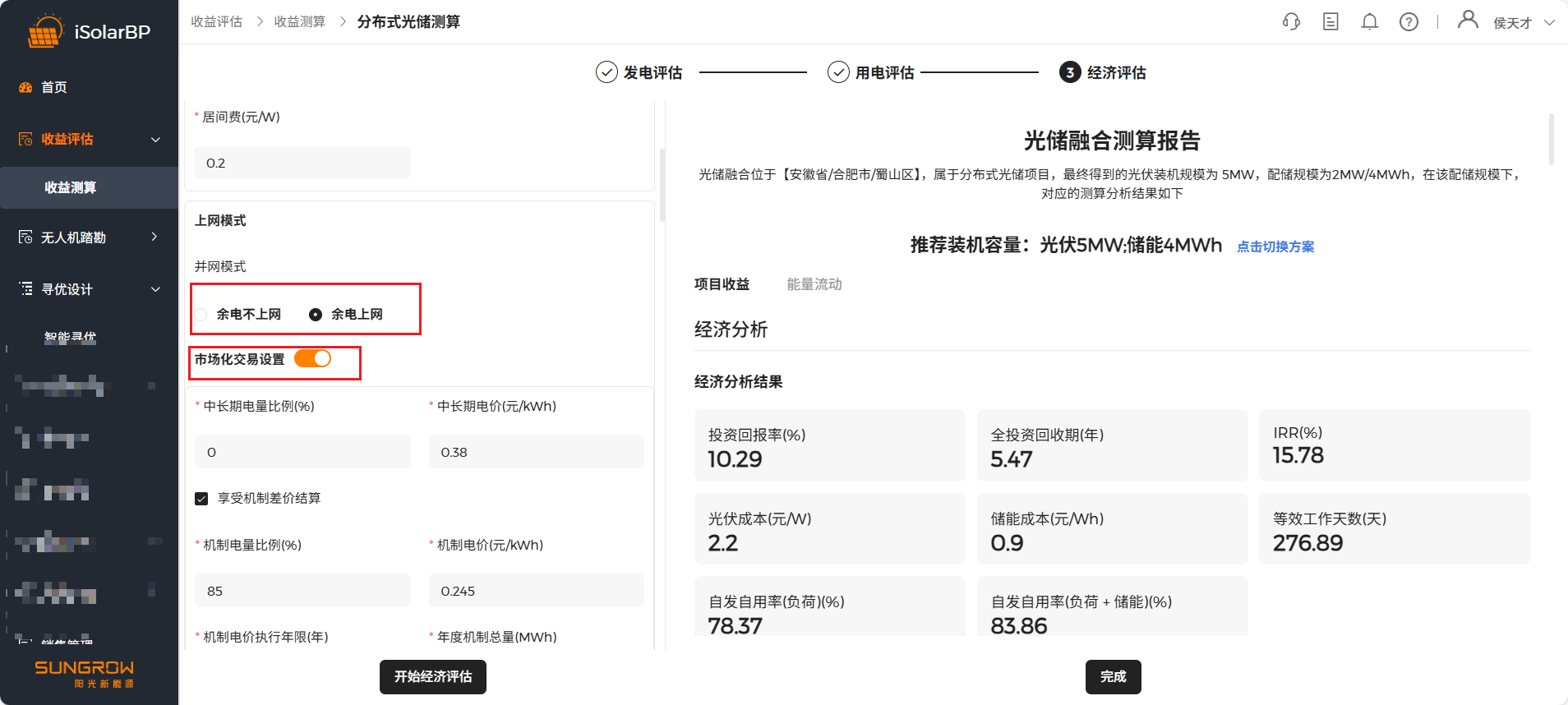
Task: Open the document list icon in header
Action: 1330,22
